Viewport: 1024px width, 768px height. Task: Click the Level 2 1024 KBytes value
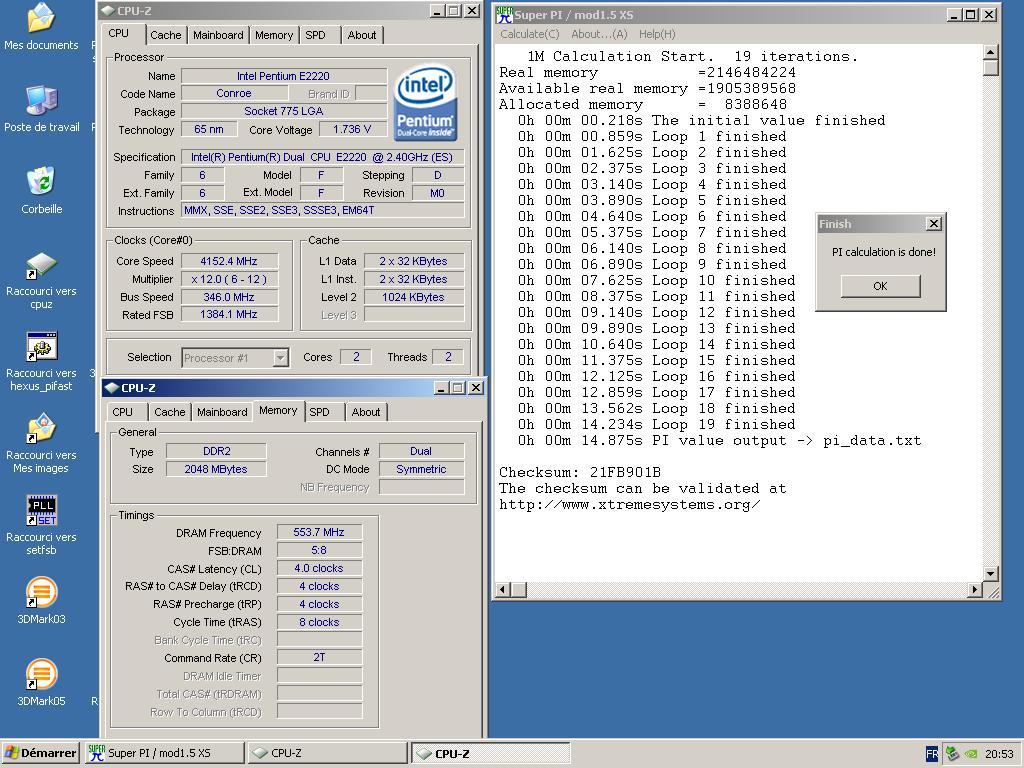click(x=413, y=297)
